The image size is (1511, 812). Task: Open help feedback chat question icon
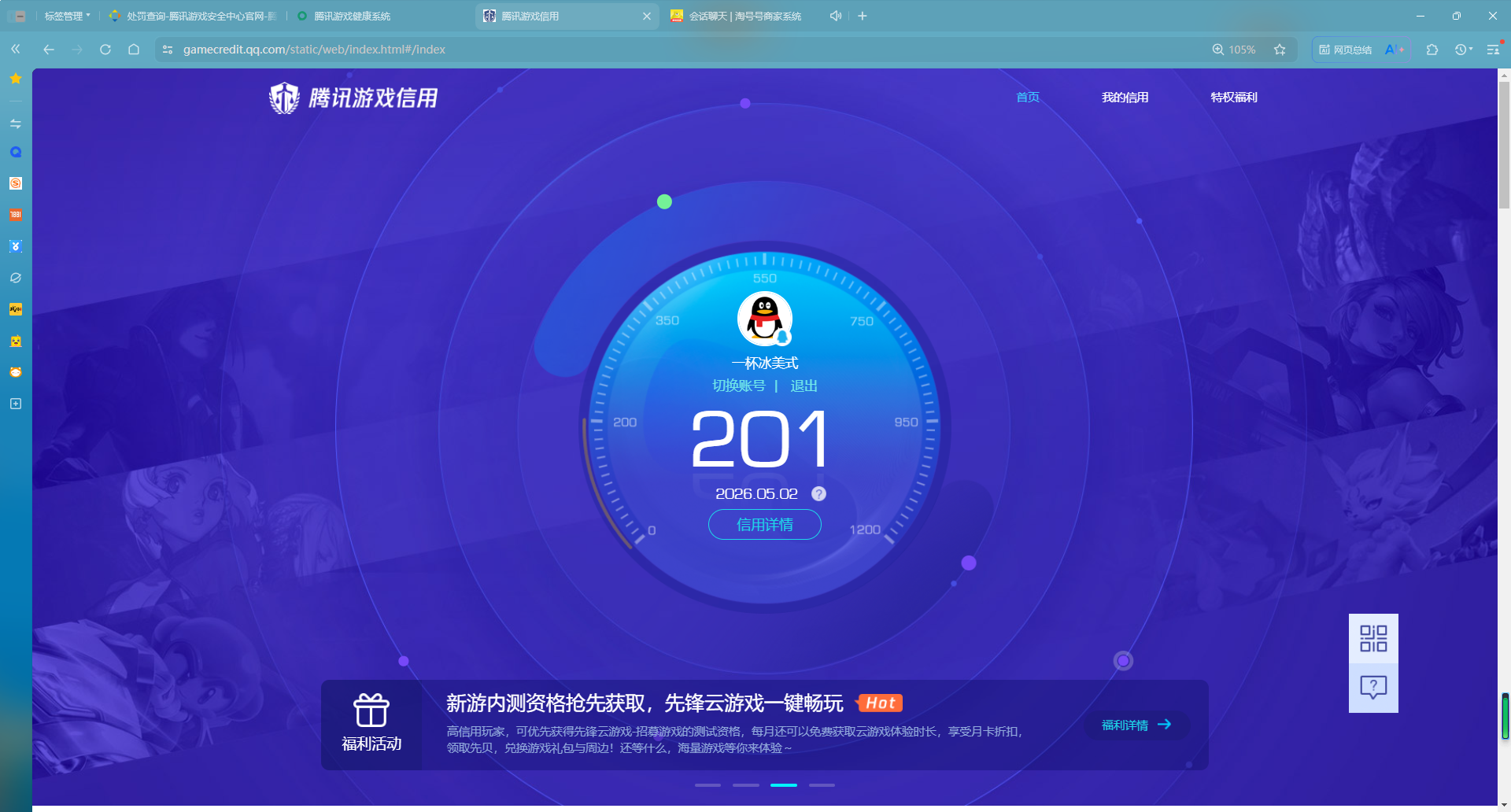point(1373,688)
